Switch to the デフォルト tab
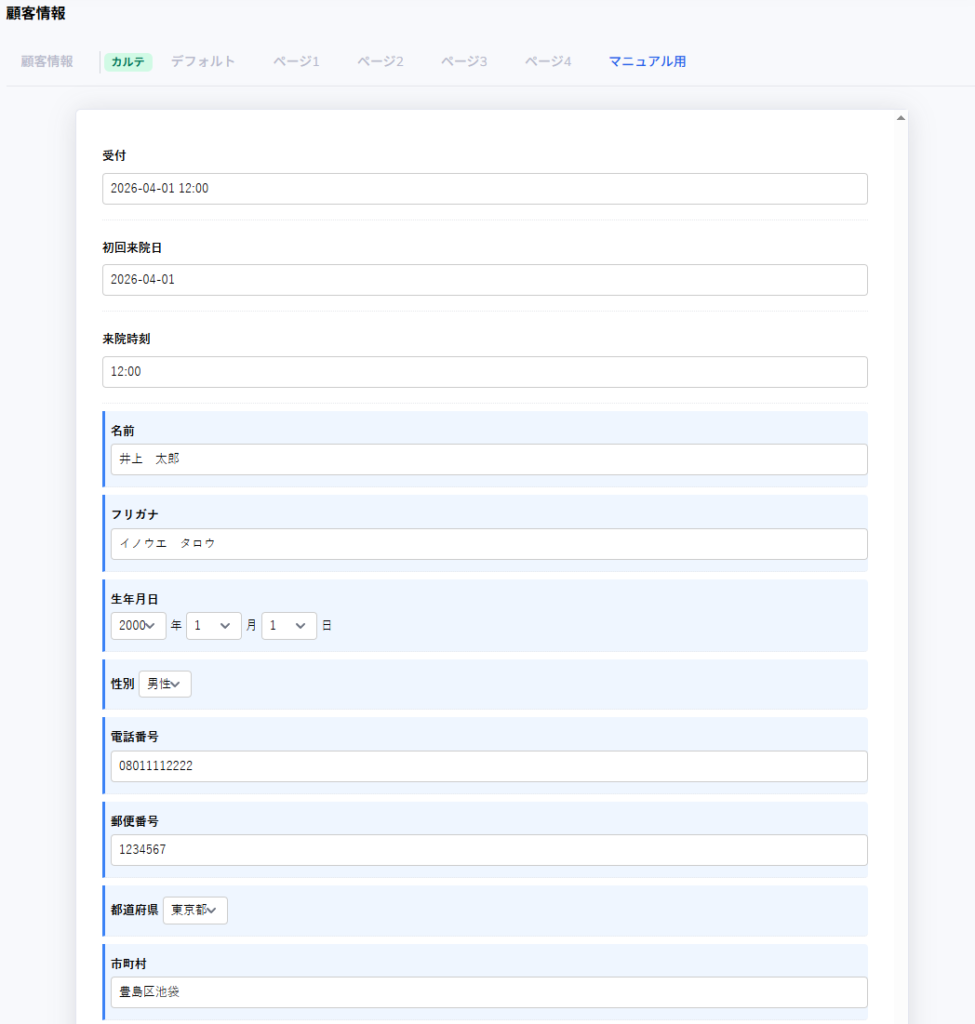975x1024 pixels. [x=203, y=62]
